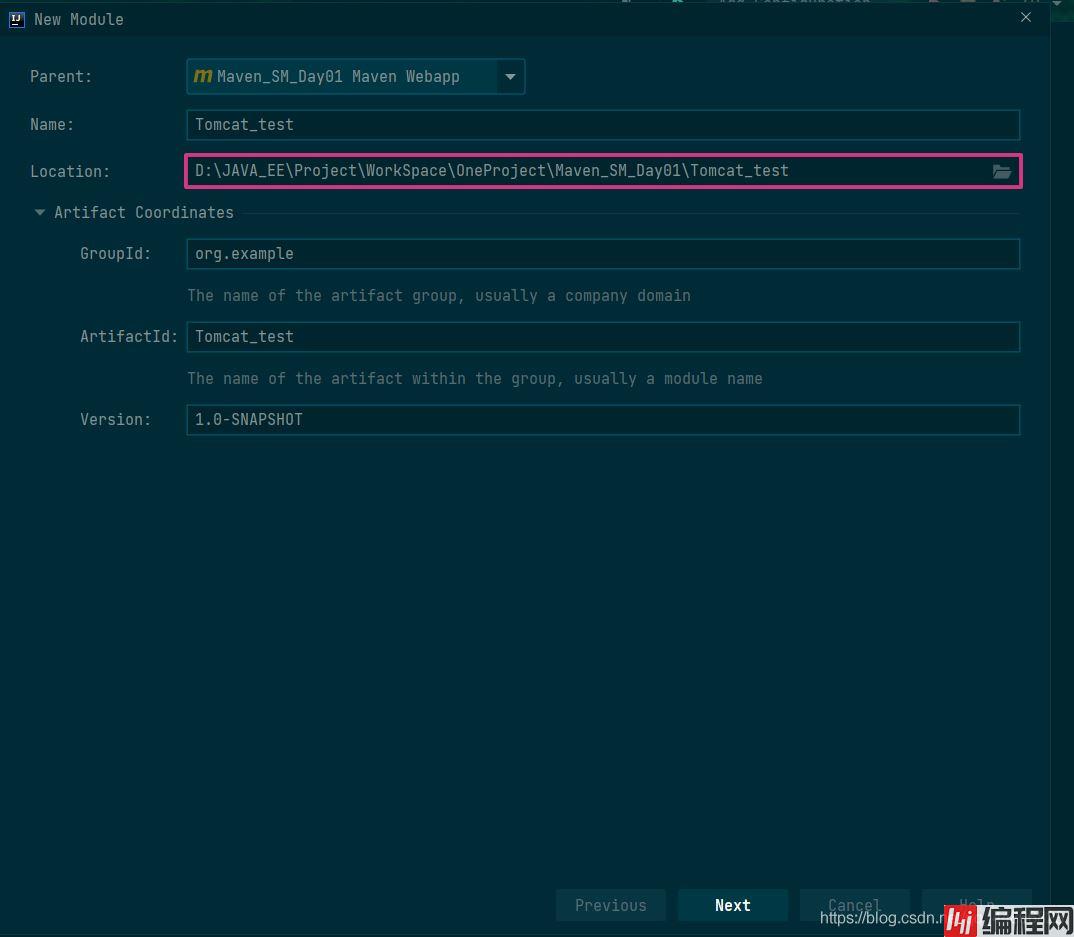Viewport: 1074px width, 937px height.
Task: Select the ArtifactId input field
Action: point(600,337)
